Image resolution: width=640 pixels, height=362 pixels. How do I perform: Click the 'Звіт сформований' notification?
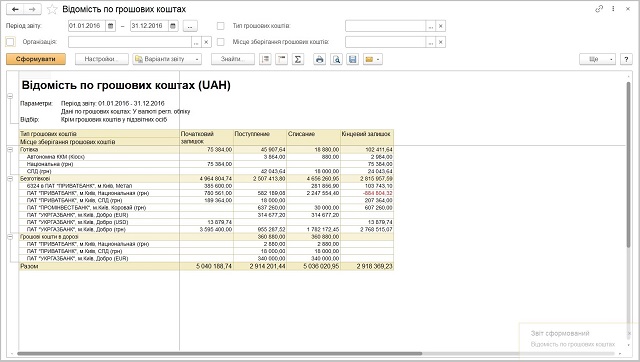[x=560, y=333]
